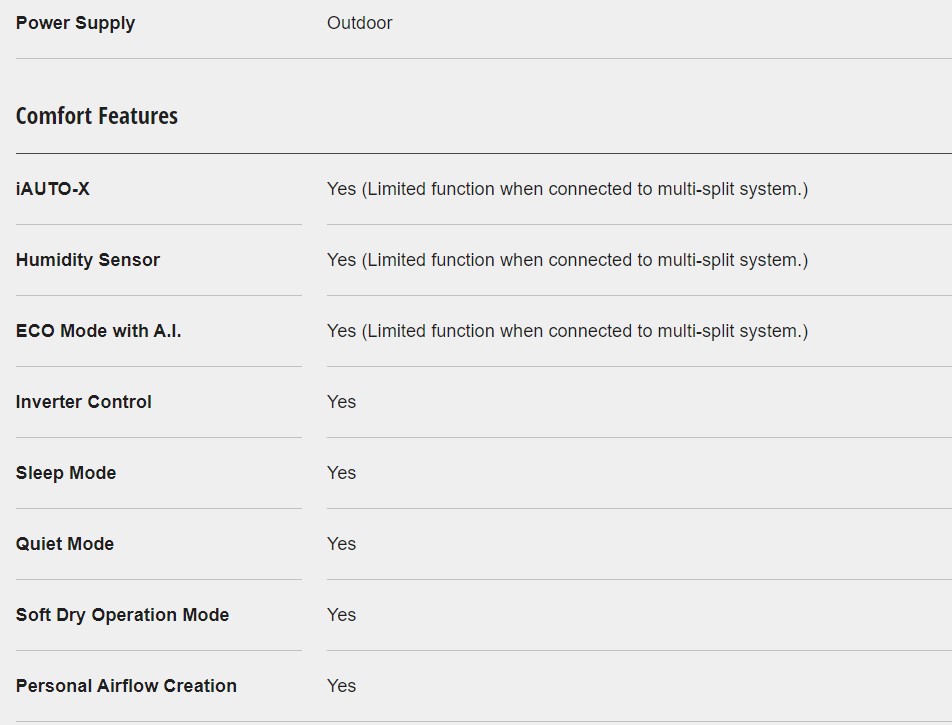Select the iAUTO-X feature label

click(x=53, y=189)
